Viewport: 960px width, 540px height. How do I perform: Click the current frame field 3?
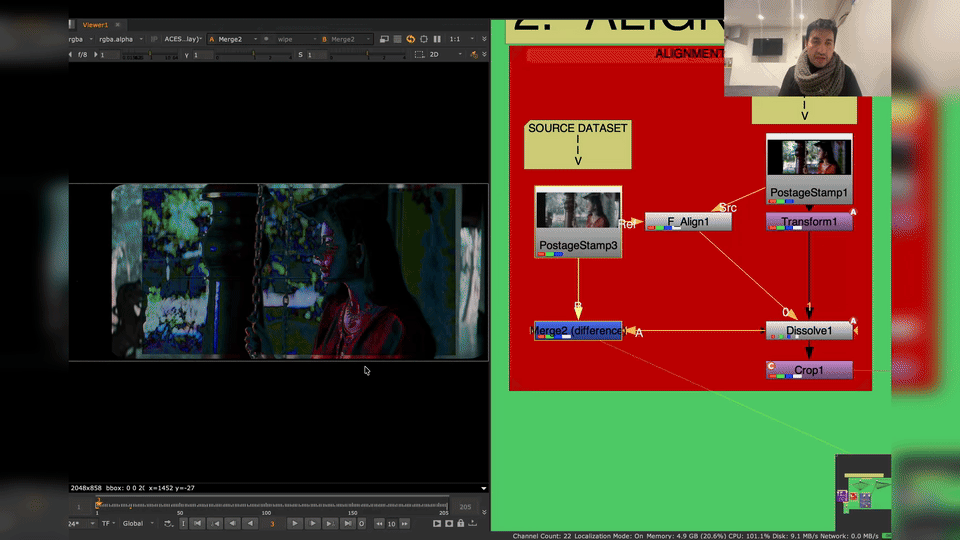(x=272, y=524)
